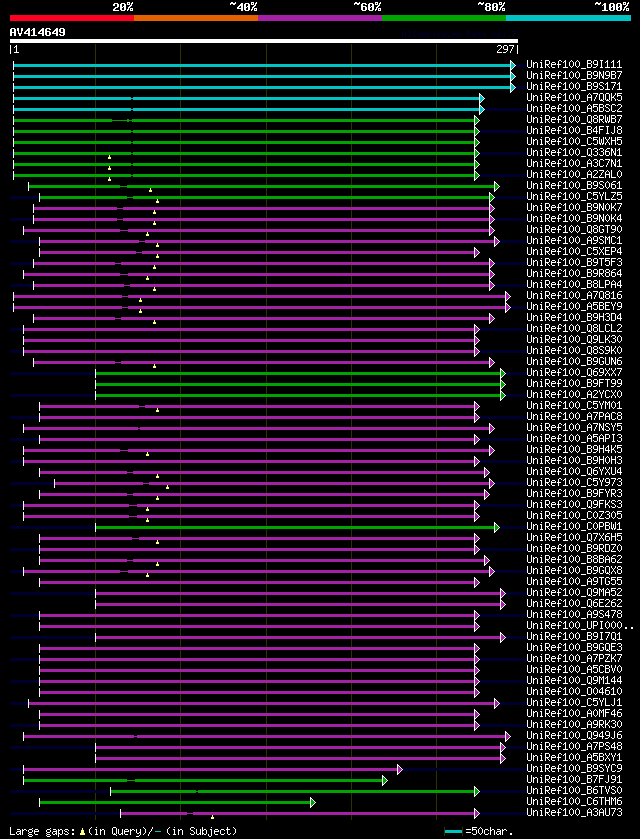Open hit UniRef100_Q8RWB7
The image size is (640, 839).
tap(574, 120)
